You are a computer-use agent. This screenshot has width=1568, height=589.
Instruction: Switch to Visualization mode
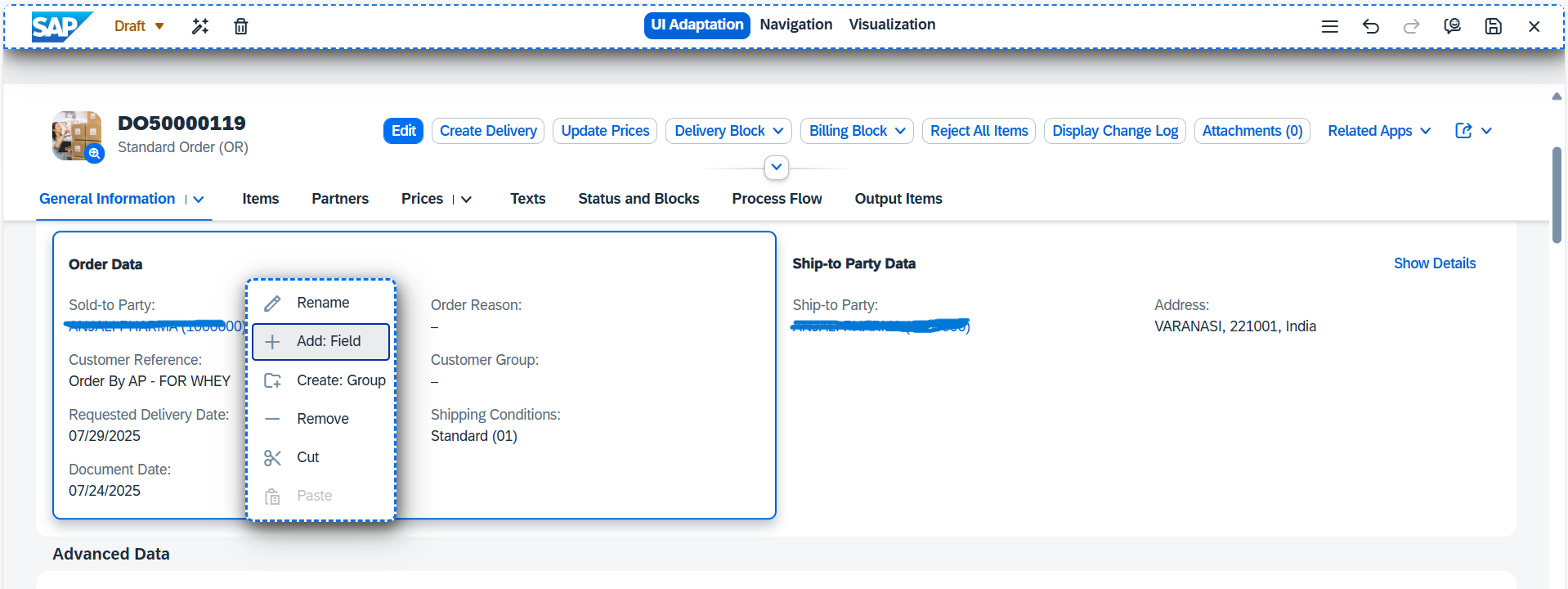pos(892,25)
